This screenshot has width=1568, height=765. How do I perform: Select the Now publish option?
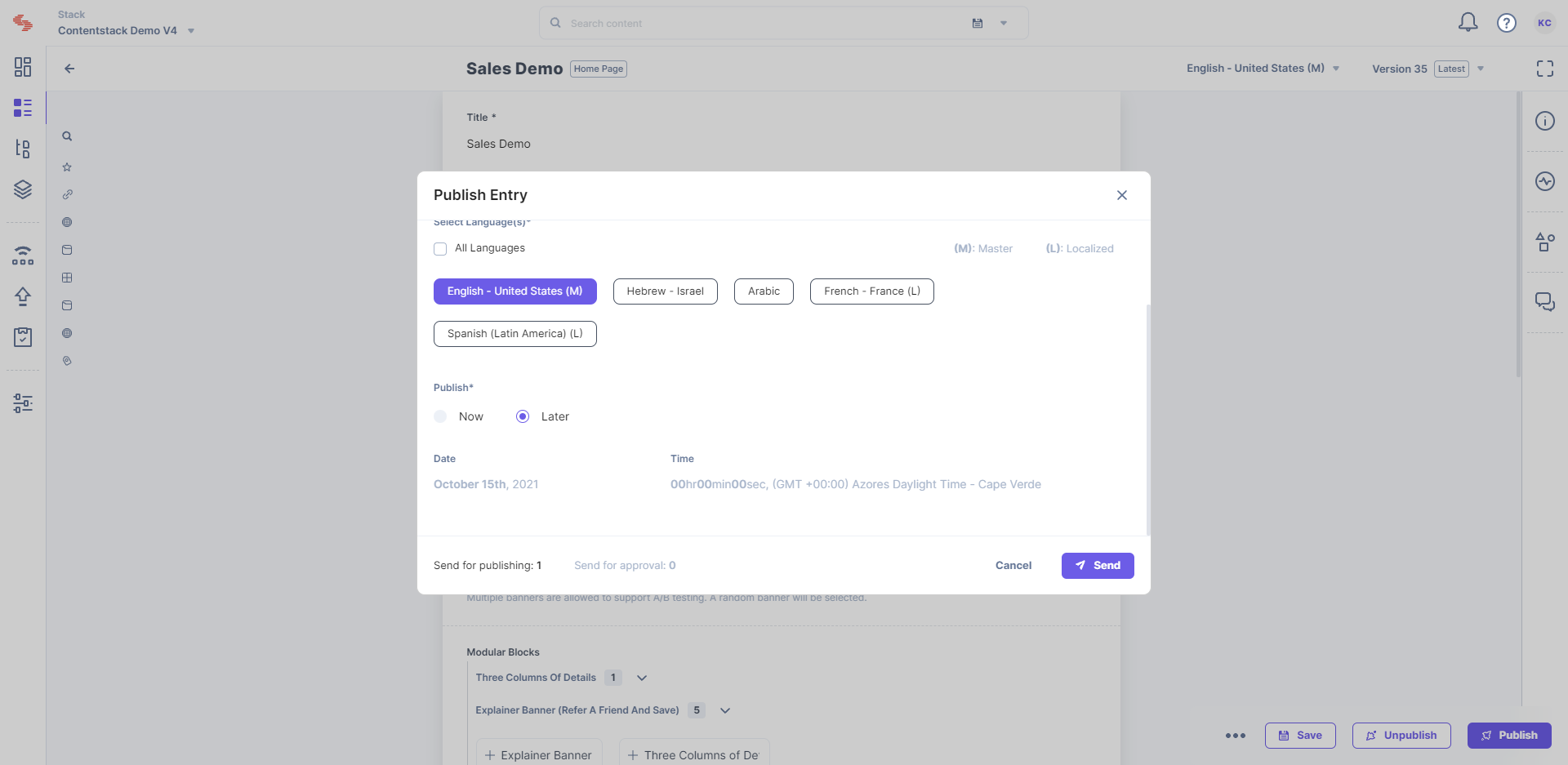[440, 416]
